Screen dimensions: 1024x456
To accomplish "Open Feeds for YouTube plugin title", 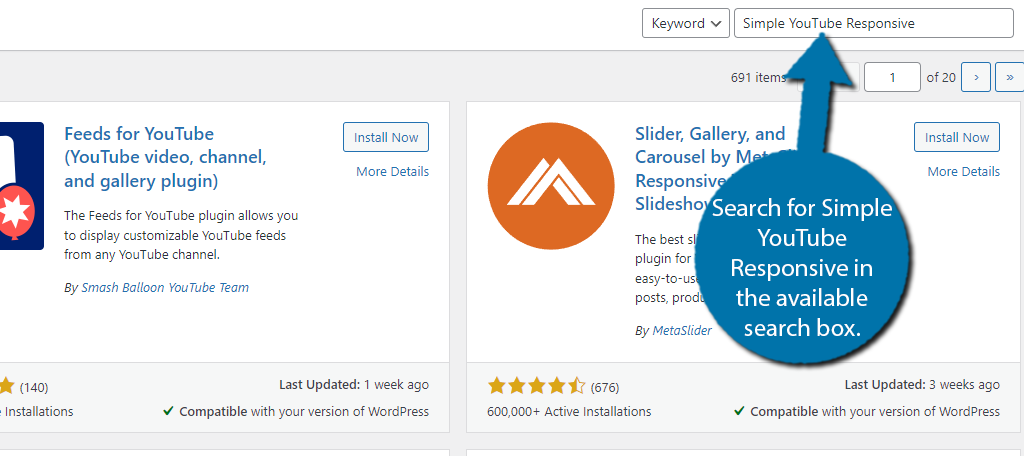I will [165, 157].
